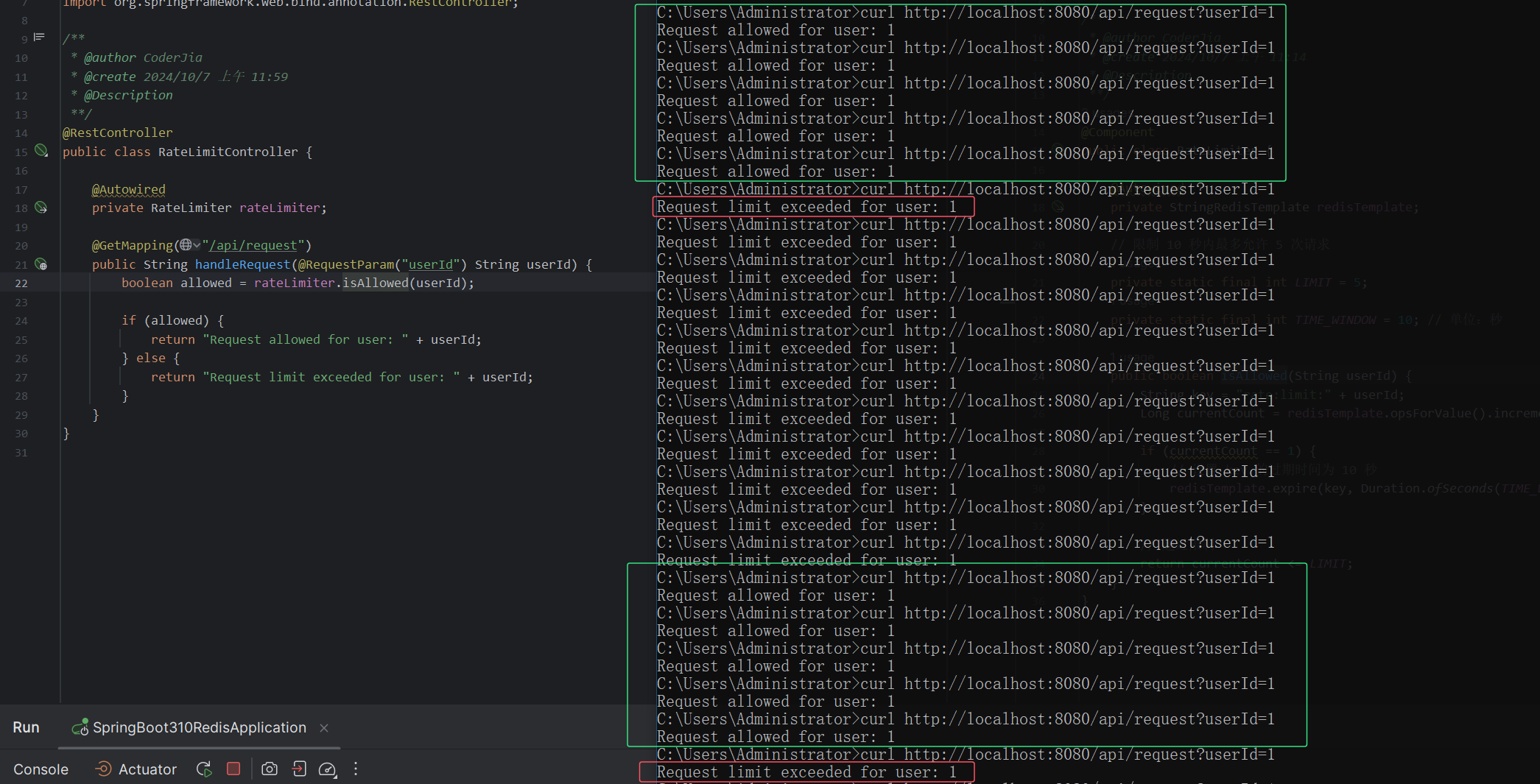Close the SpringBoot310RedisApplication run tab

pos(324,728)
